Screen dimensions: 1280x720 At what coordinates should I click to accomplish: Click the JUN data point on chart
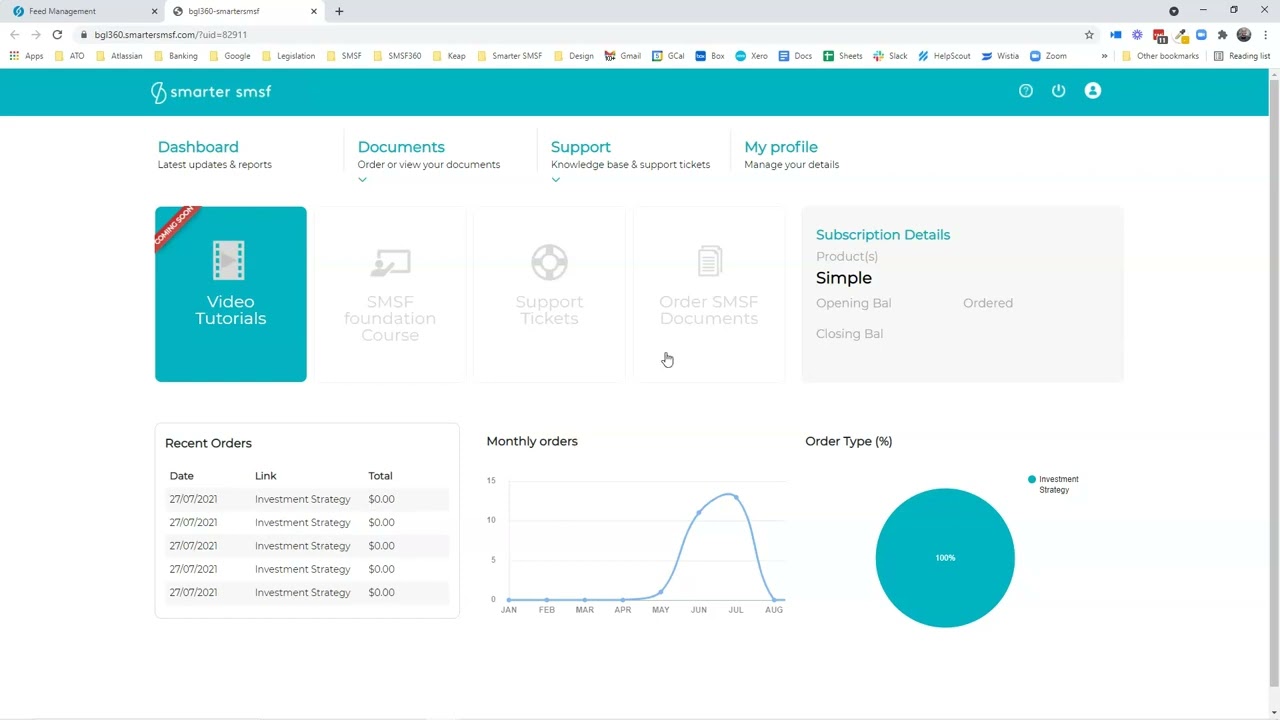coord(698,513)
